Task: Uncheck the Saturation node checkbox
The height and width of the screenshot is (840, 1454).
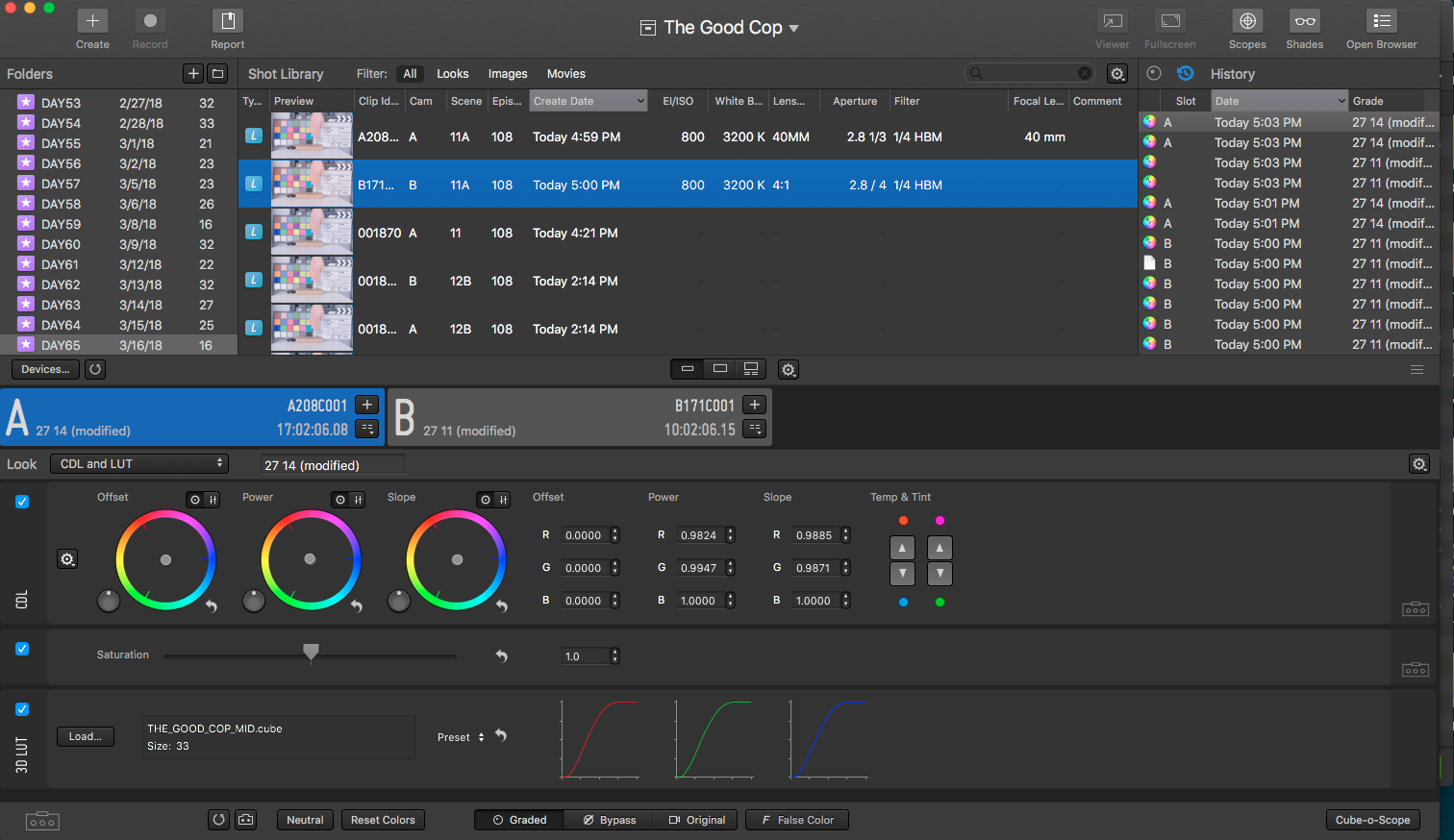Action: (x=22, y=649)
